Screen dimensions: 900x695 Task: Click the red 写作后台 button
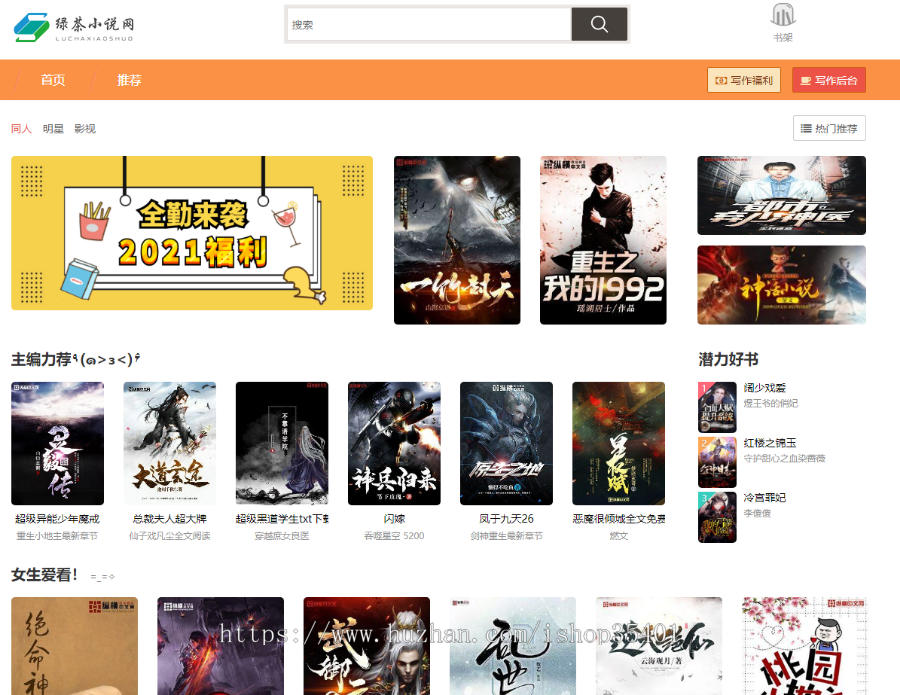(x=829, y=80)
